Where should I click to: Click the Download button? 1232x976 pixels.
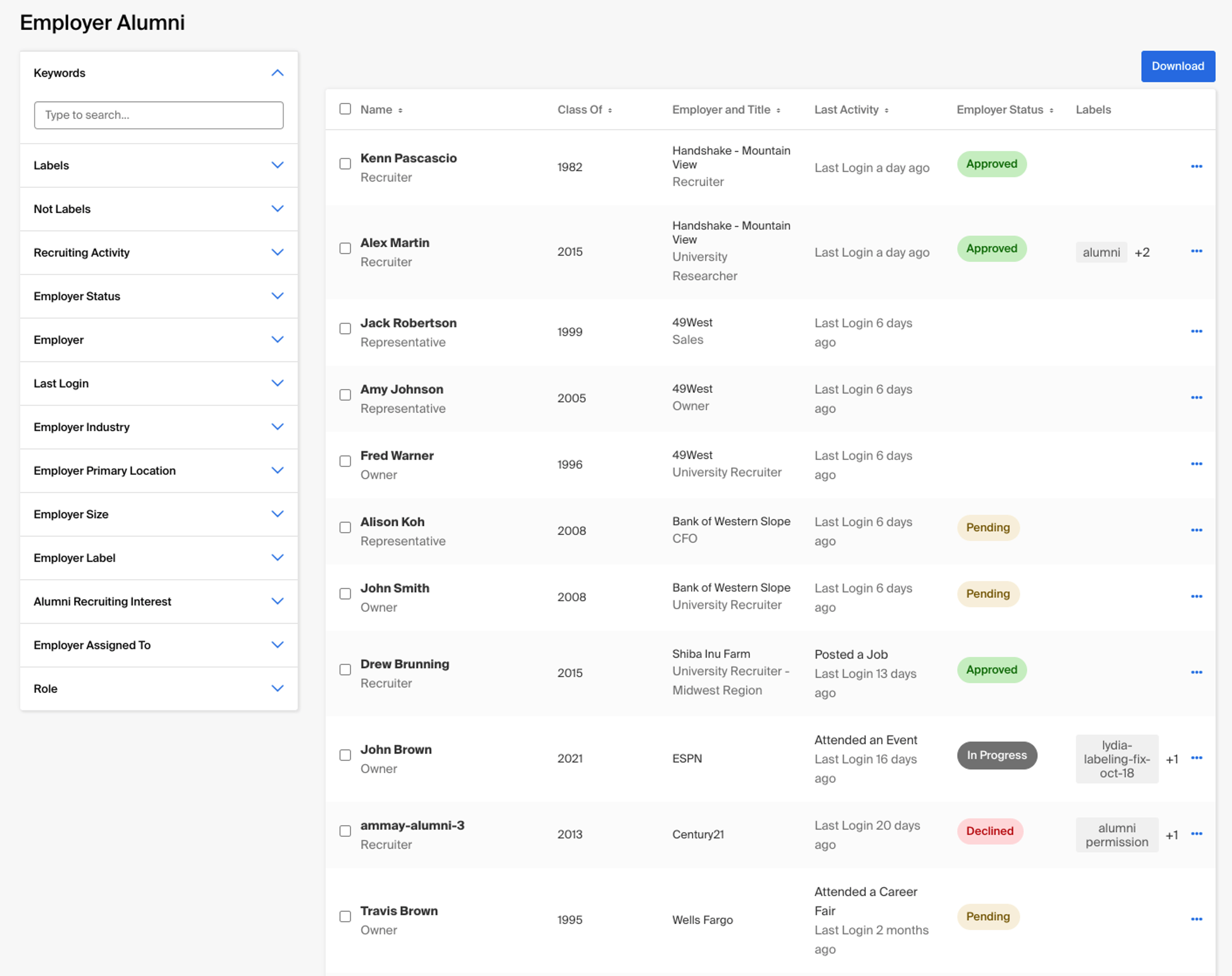pyautogui.click(x=1177, y=66)
